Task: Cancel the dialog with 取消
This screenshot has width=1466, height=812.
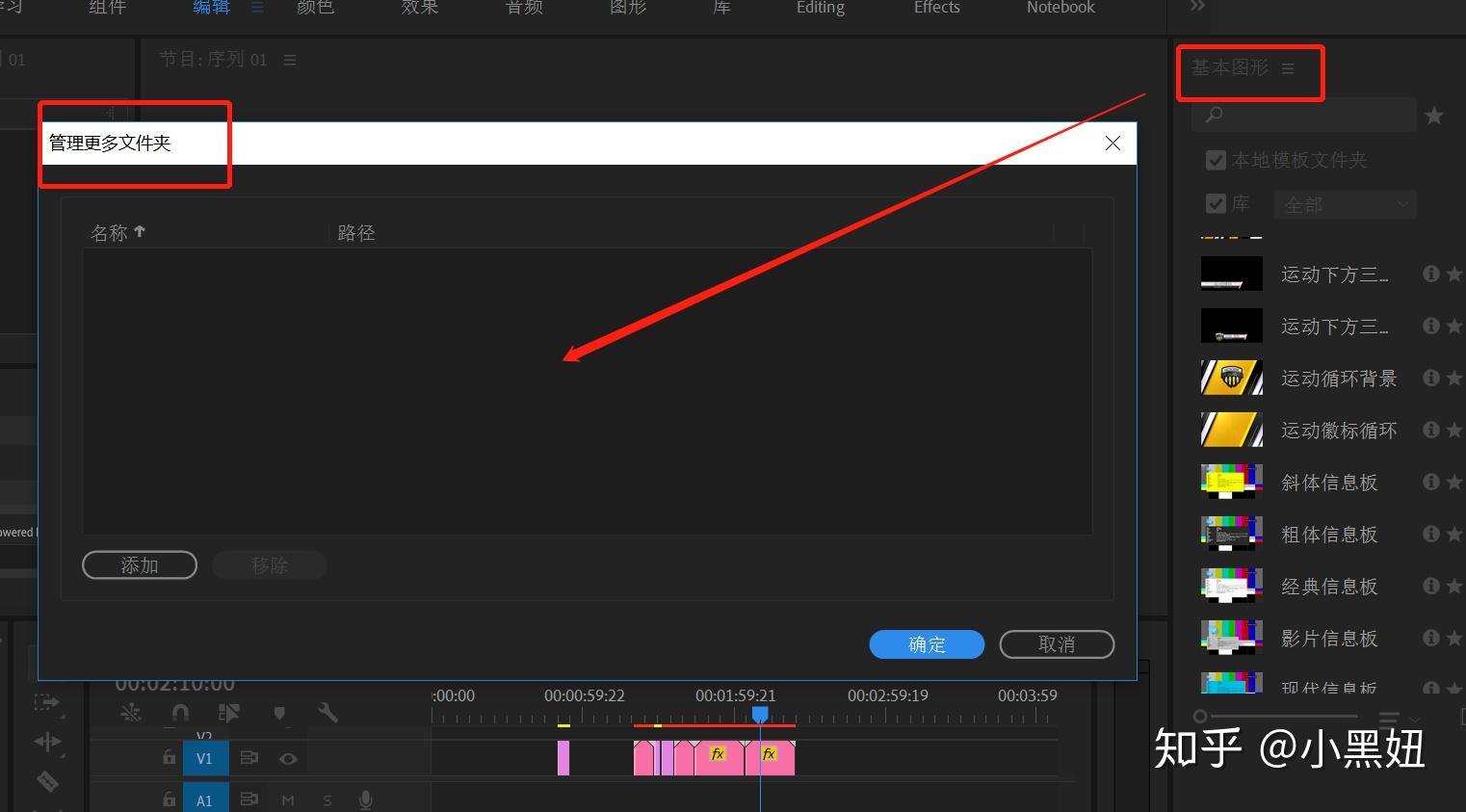Action: 1057,644
